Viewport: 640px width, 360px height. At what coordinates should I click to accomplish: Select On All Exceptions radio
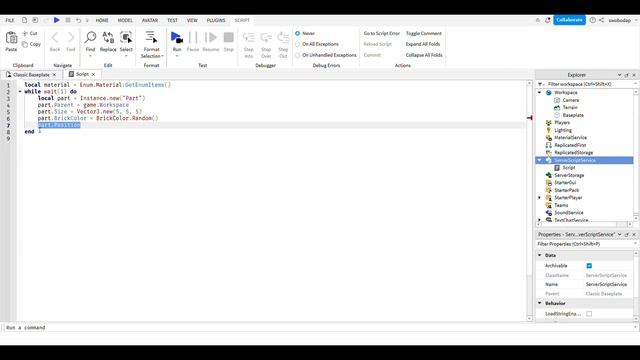(298, 44)
